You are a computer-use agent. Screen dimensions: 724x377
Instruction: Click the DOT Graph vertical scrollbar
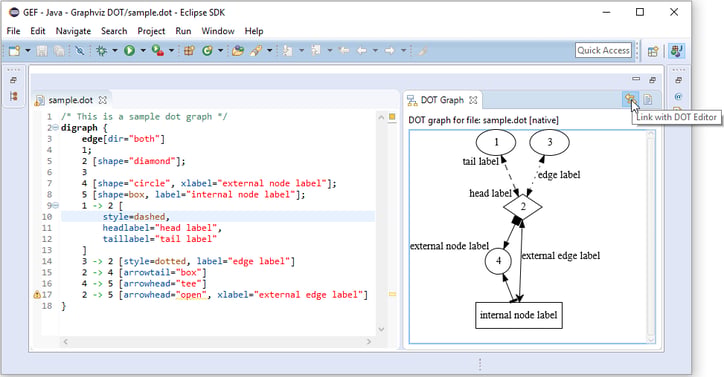(651, 237)
